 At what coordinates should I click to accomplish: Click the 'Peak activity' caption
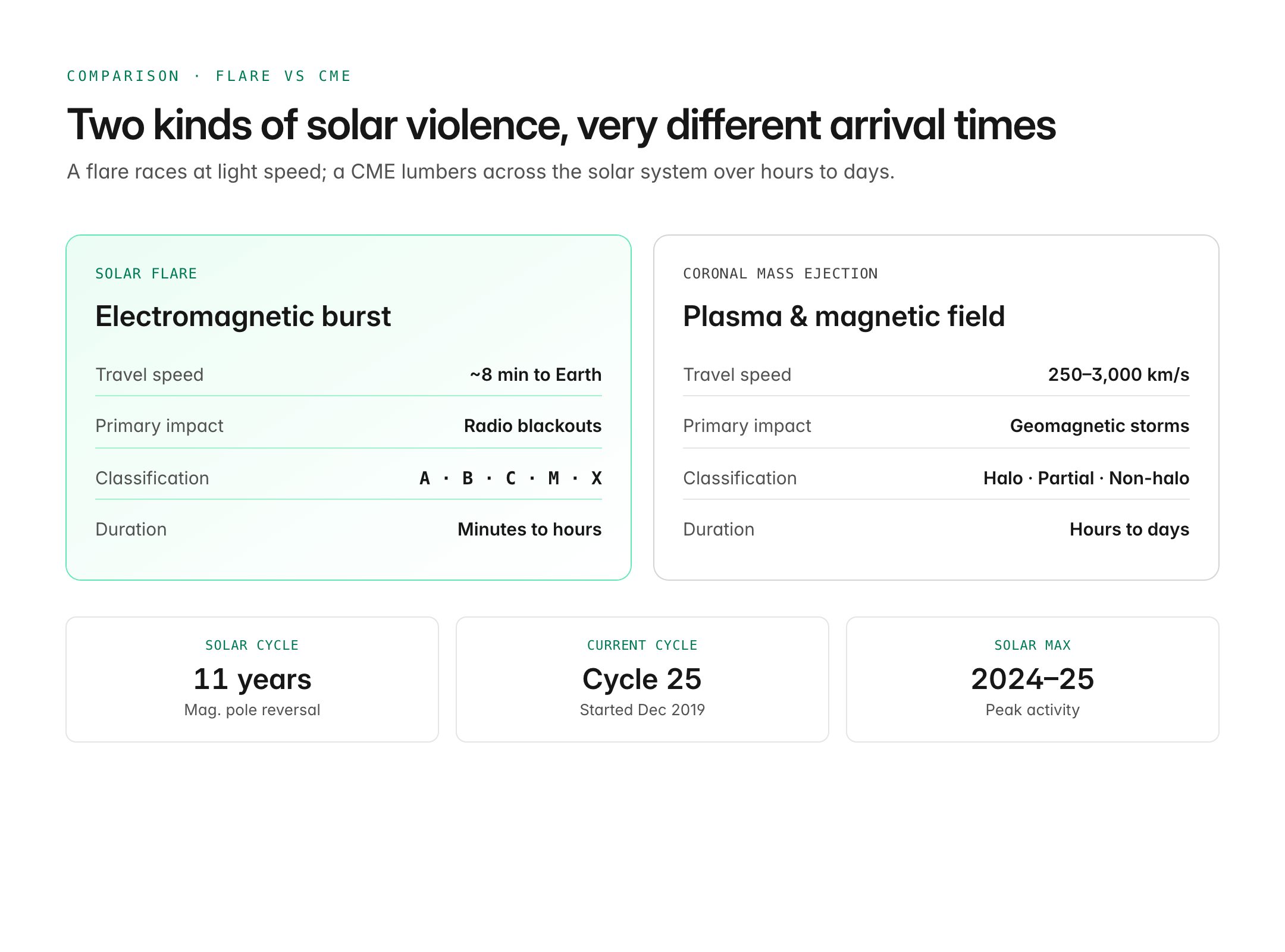1033,710
